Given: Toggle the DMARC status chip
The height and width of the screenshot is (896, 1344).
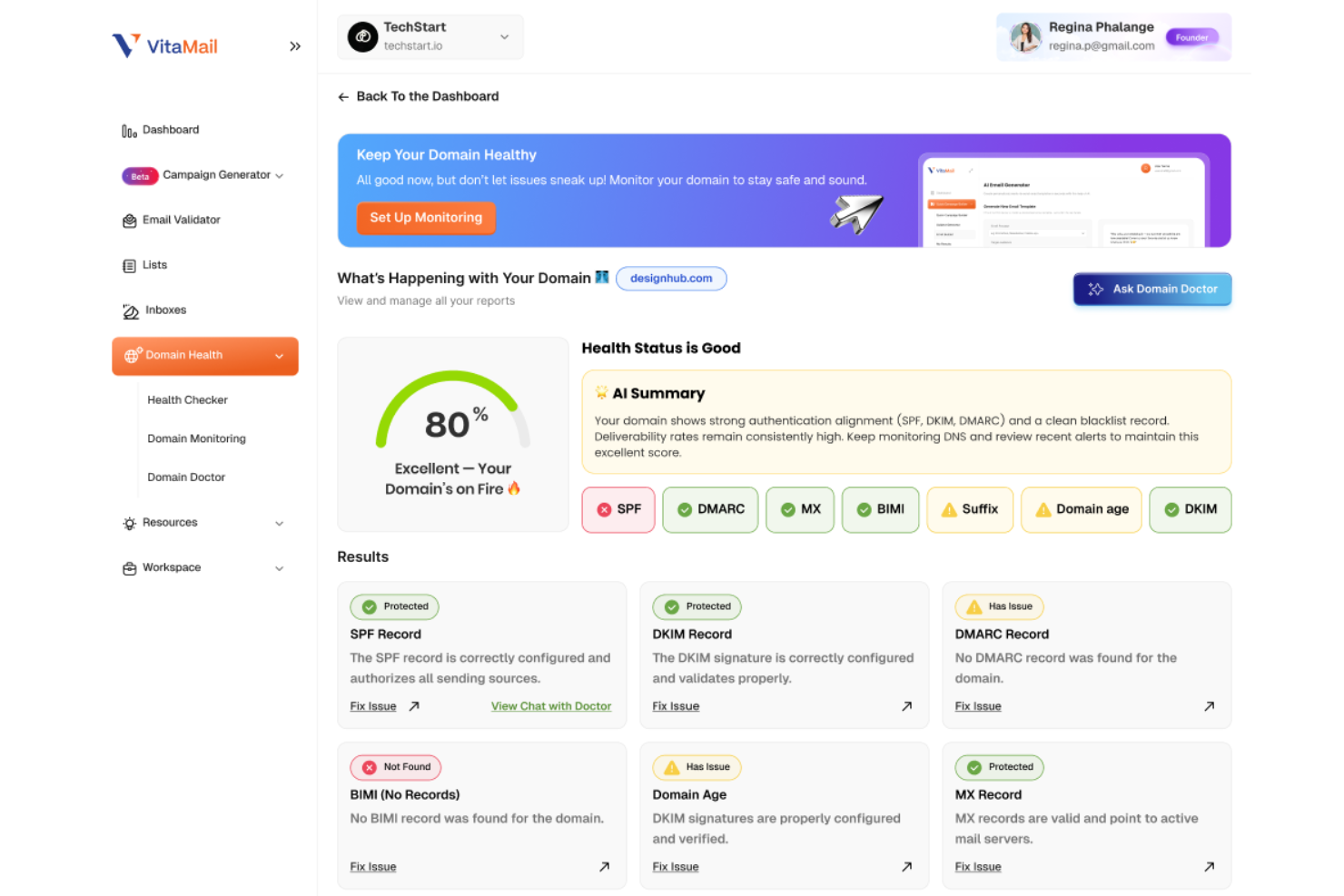Looking at the screenshot, I should (710, 509).
